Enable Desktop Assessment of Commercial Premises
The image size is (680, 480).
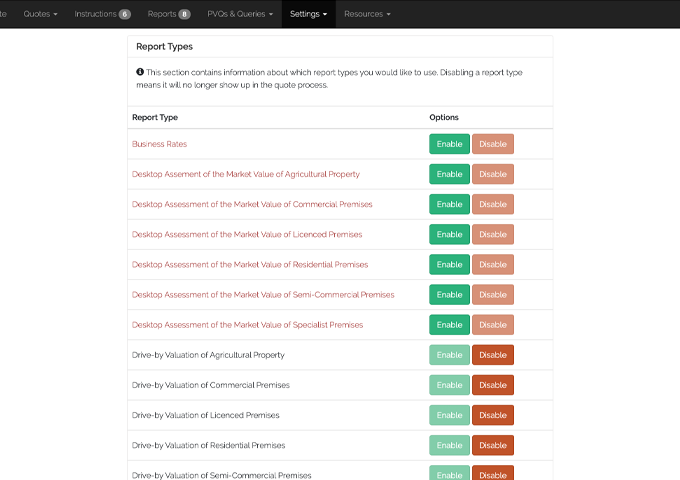click(449, 204)
